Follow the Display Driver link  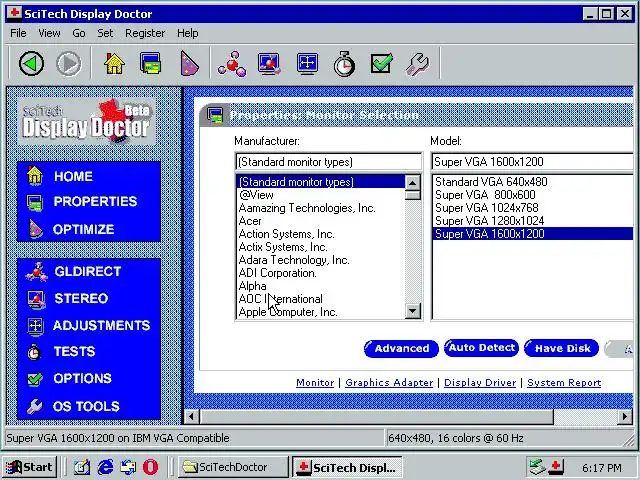coord(480,383)
